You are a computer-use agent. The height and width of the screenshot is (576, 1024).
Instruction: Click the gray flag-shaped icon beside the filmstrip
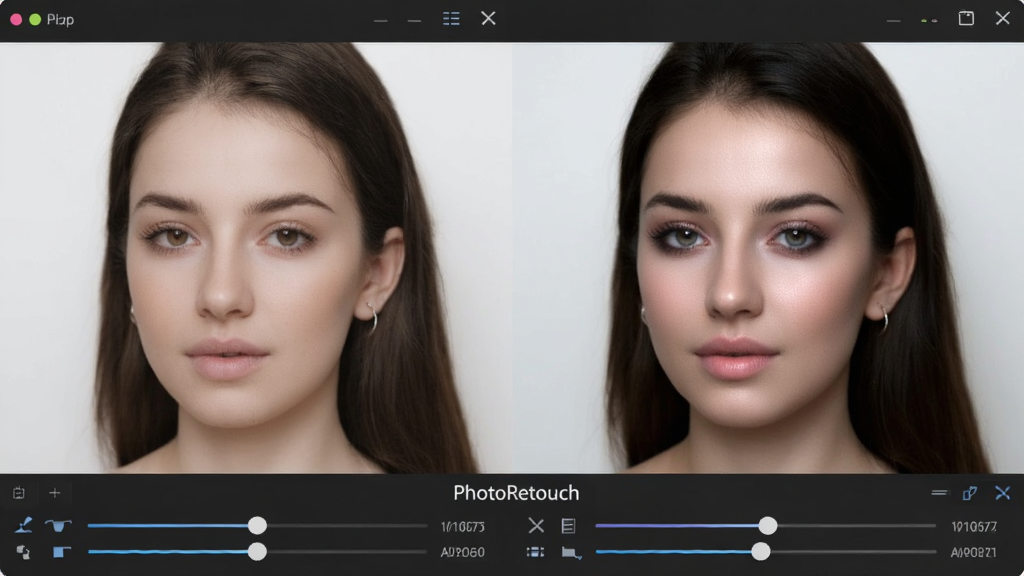(571, 553)
